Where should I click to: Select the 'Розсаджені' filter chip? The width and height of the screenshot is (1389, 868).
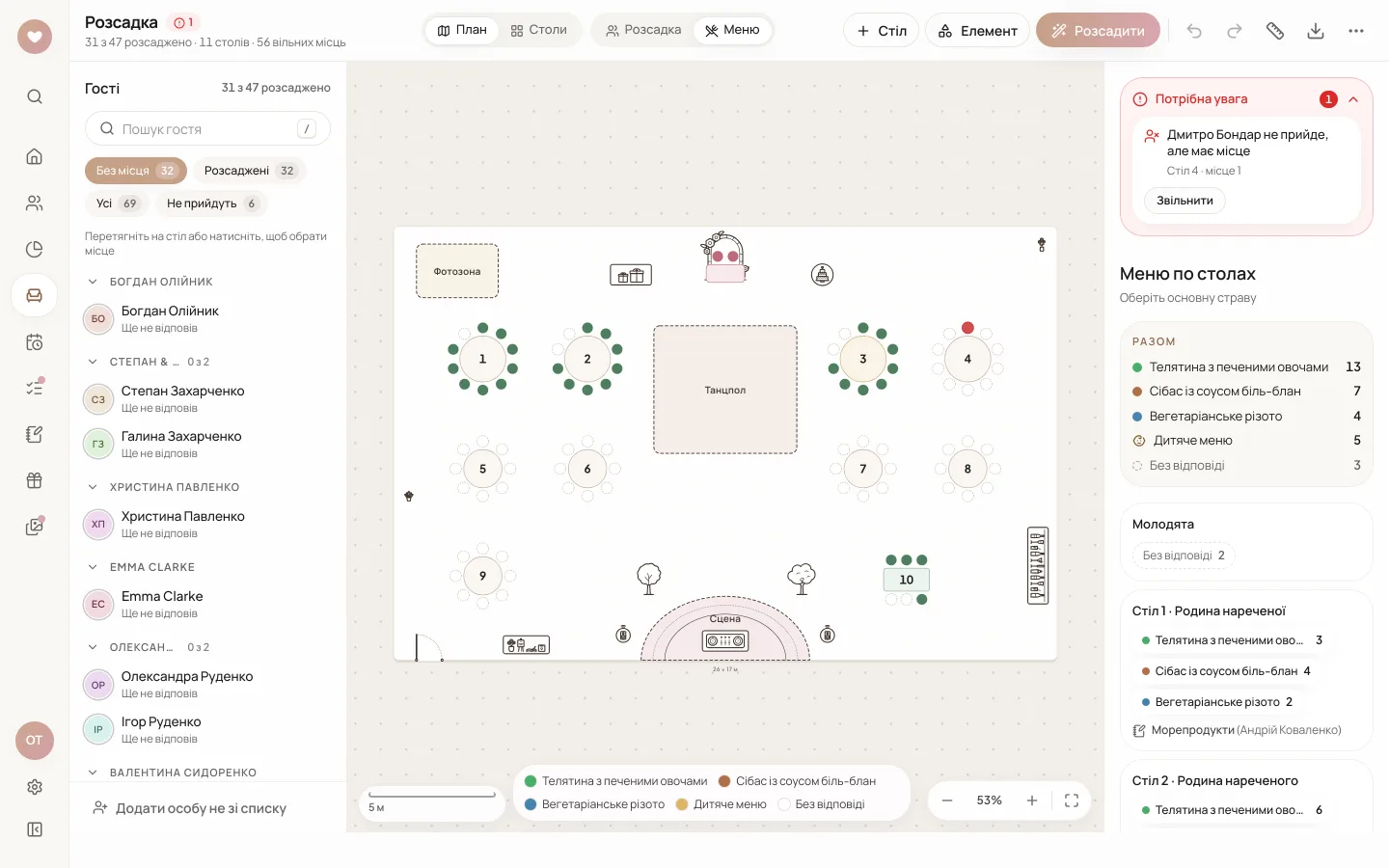(250, 171)
